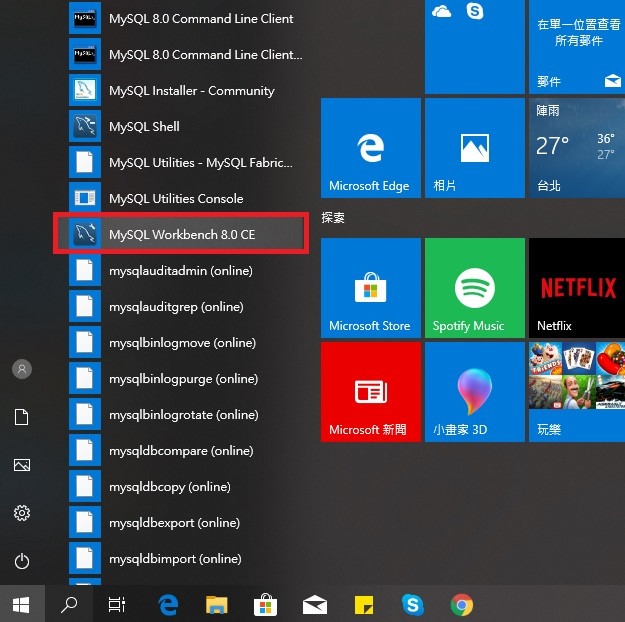Open the 相片 Photos tile

475,148
